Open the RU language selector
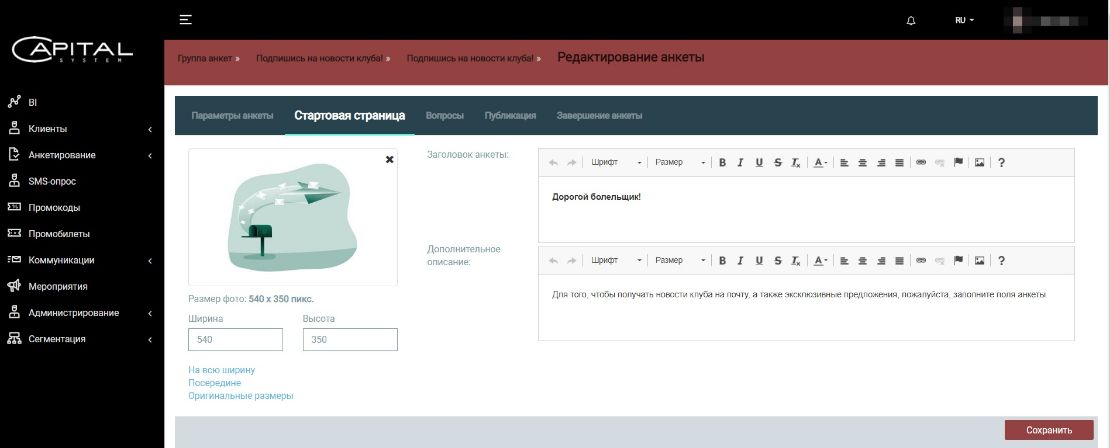 click(x=964, y=20)
